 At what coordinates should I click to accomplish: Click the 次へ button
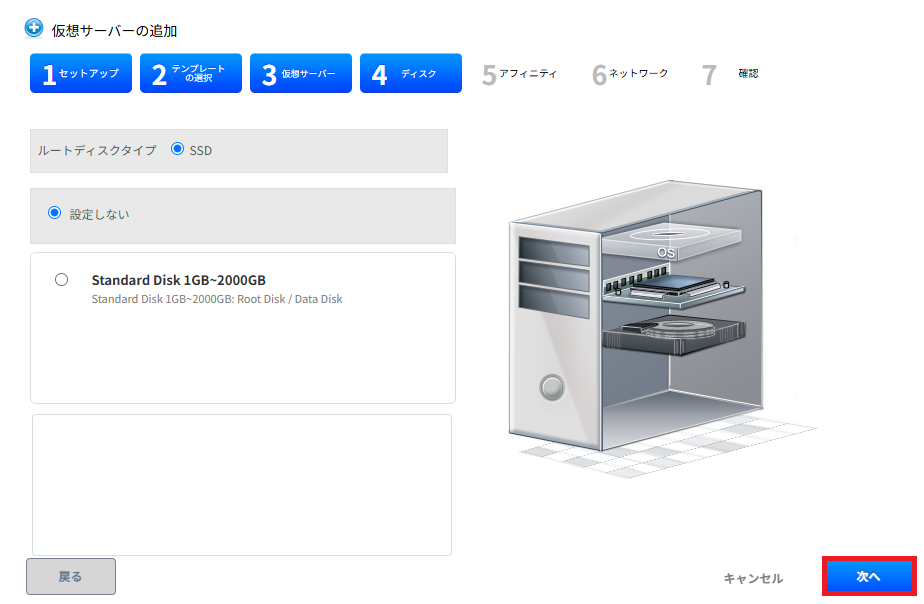point(869,576)
